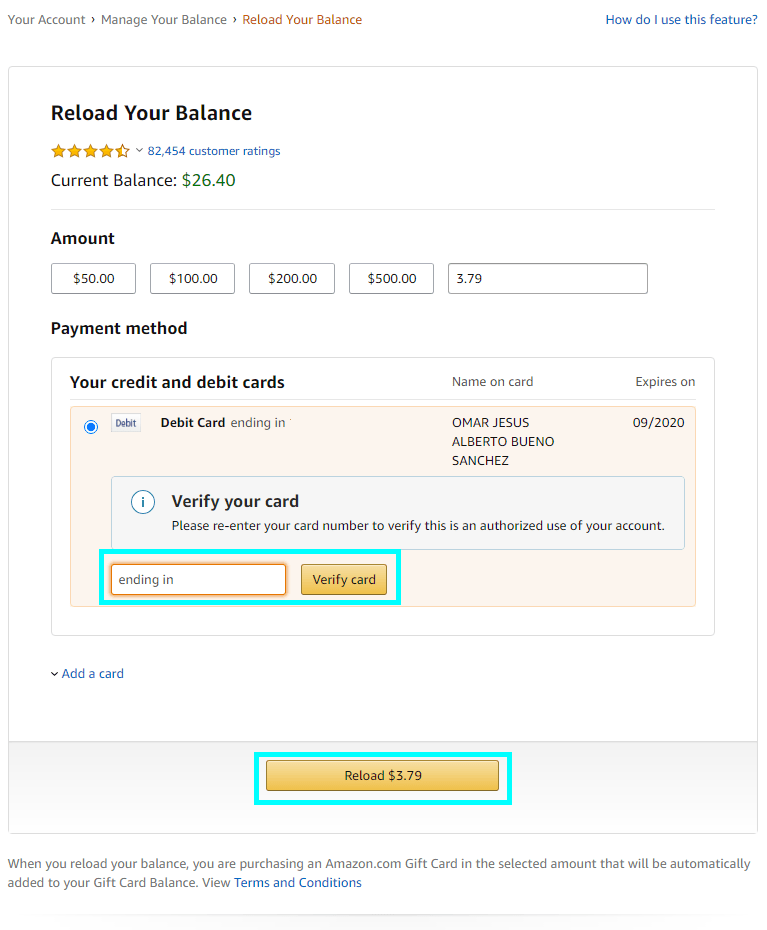Expand the Add a card section
The height and width of the screenshot is (930, 767).
pyautogui.click(x=88, y=674)
